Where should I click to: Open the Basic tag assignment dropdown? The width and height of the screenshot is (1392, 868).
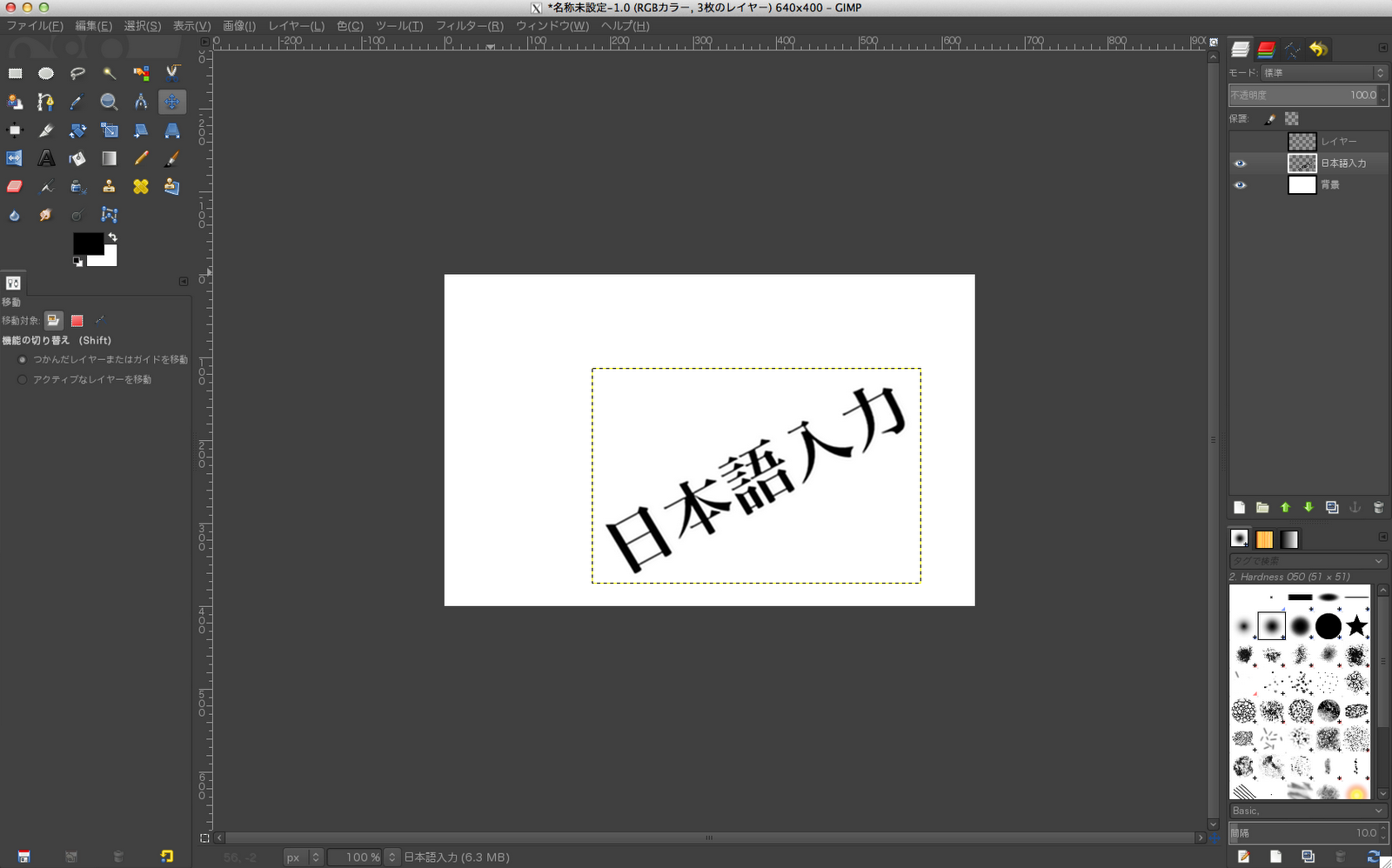1308,811
